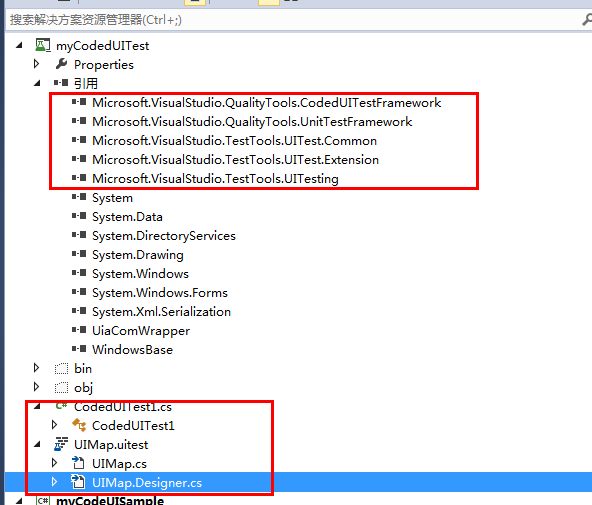Select the System.Windows reference

pos(140,274)
